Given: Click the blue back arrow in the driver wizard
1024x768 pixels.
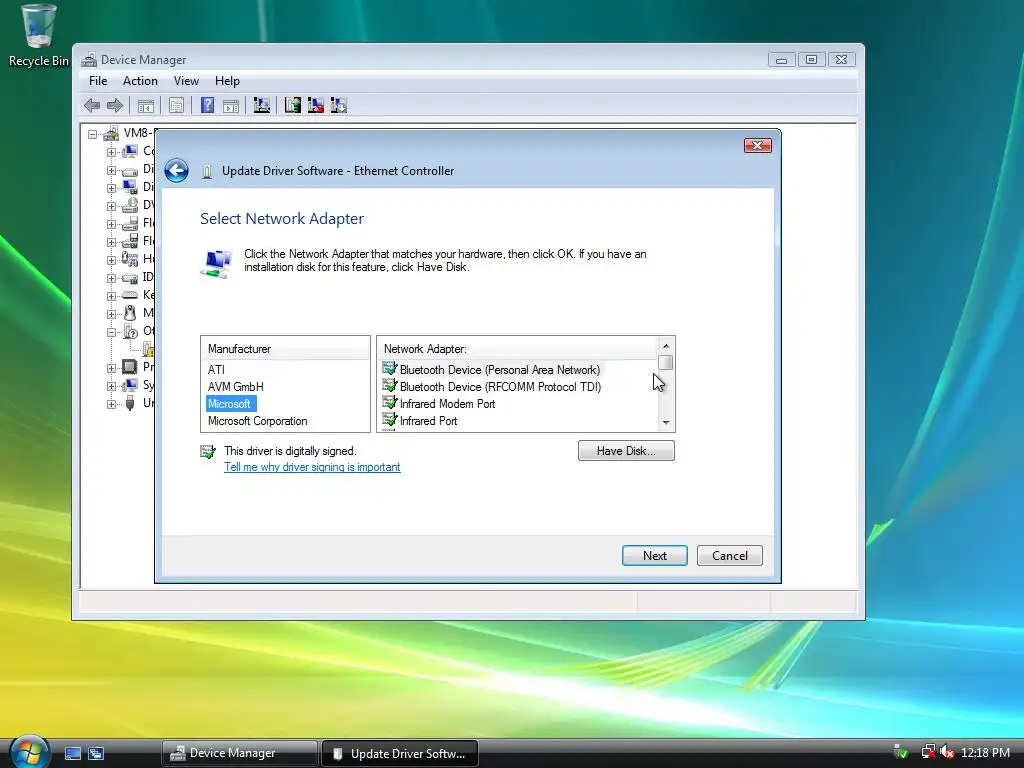Looking at the screenshot, I should [x=176, y=170].
